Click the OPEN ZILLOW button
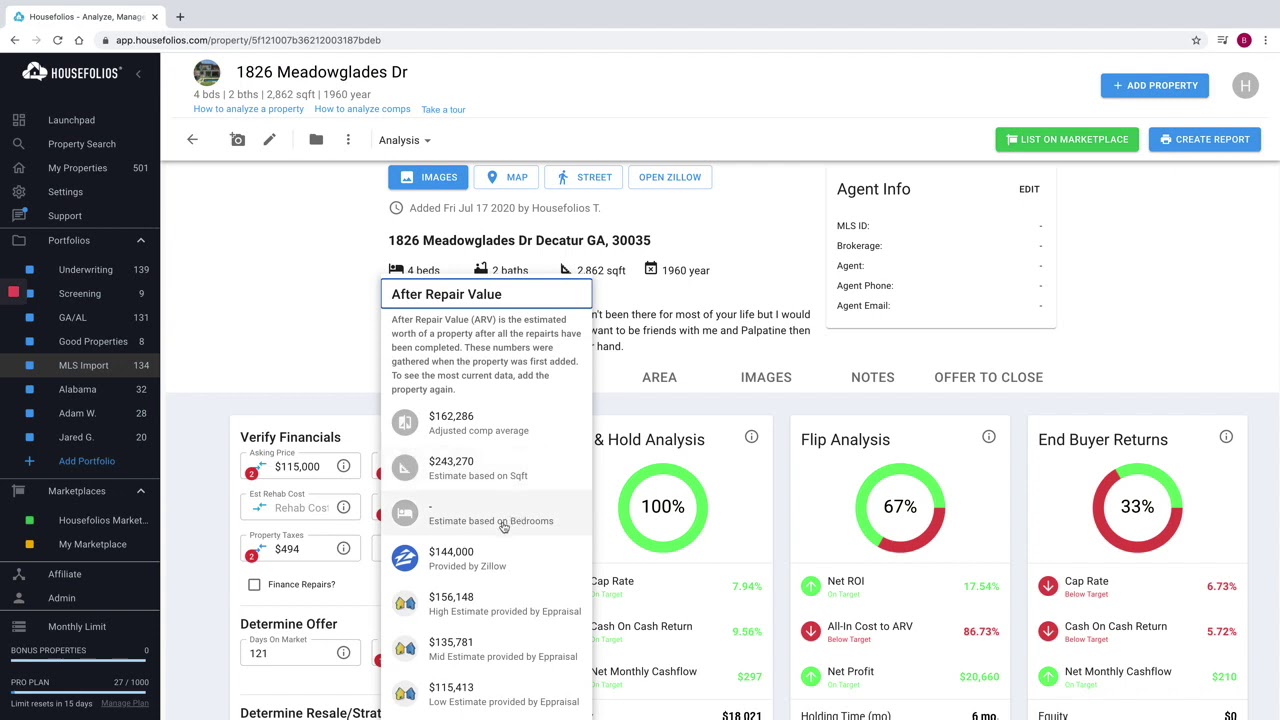Viewport: 1280px width, 720px height. (x=670, y=177)
